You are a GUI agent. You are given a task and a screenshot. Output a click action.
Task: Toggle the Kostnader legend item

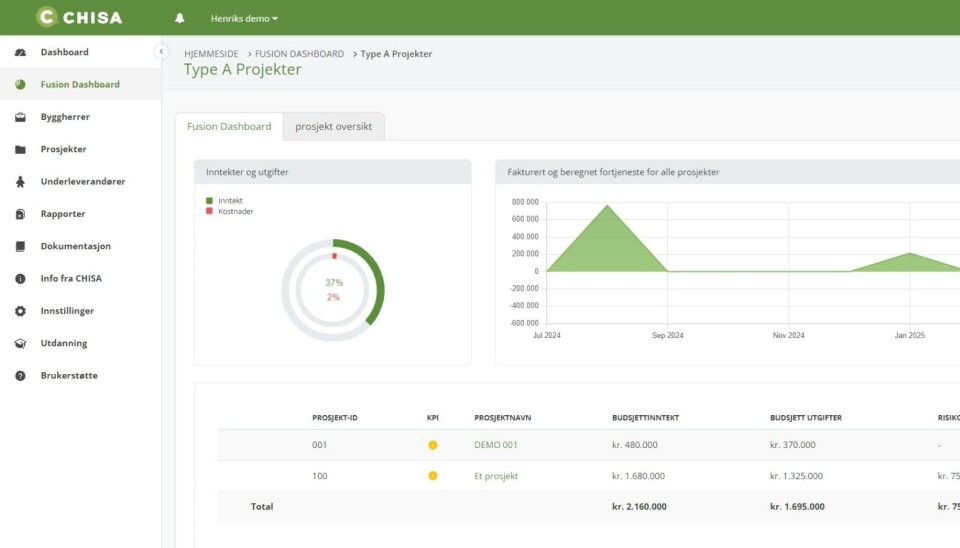pos(235,211)
